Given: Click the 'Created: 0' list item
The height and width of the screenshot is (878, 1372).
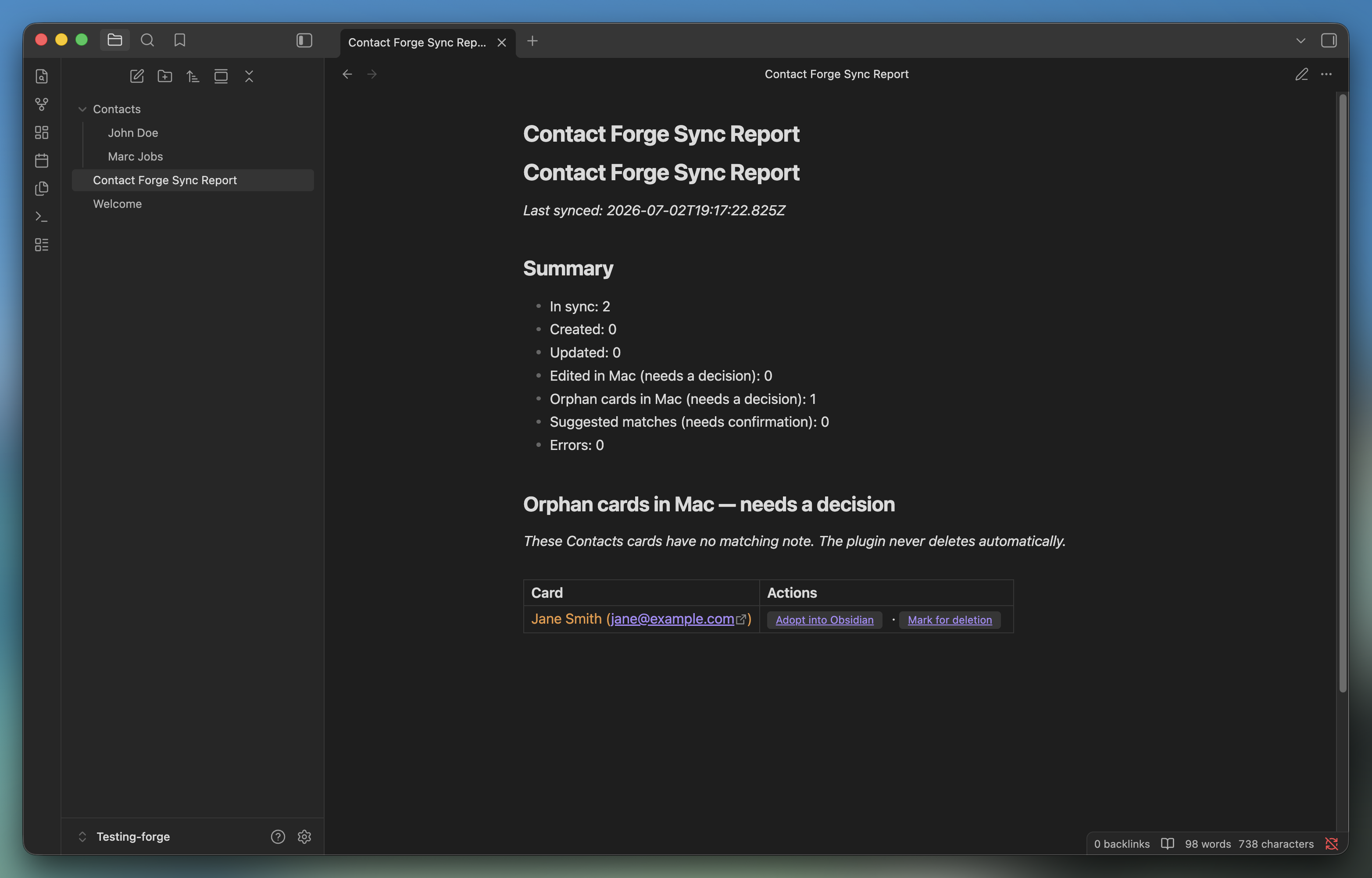Looking at the screenshot, I should [x=583, y=329].
